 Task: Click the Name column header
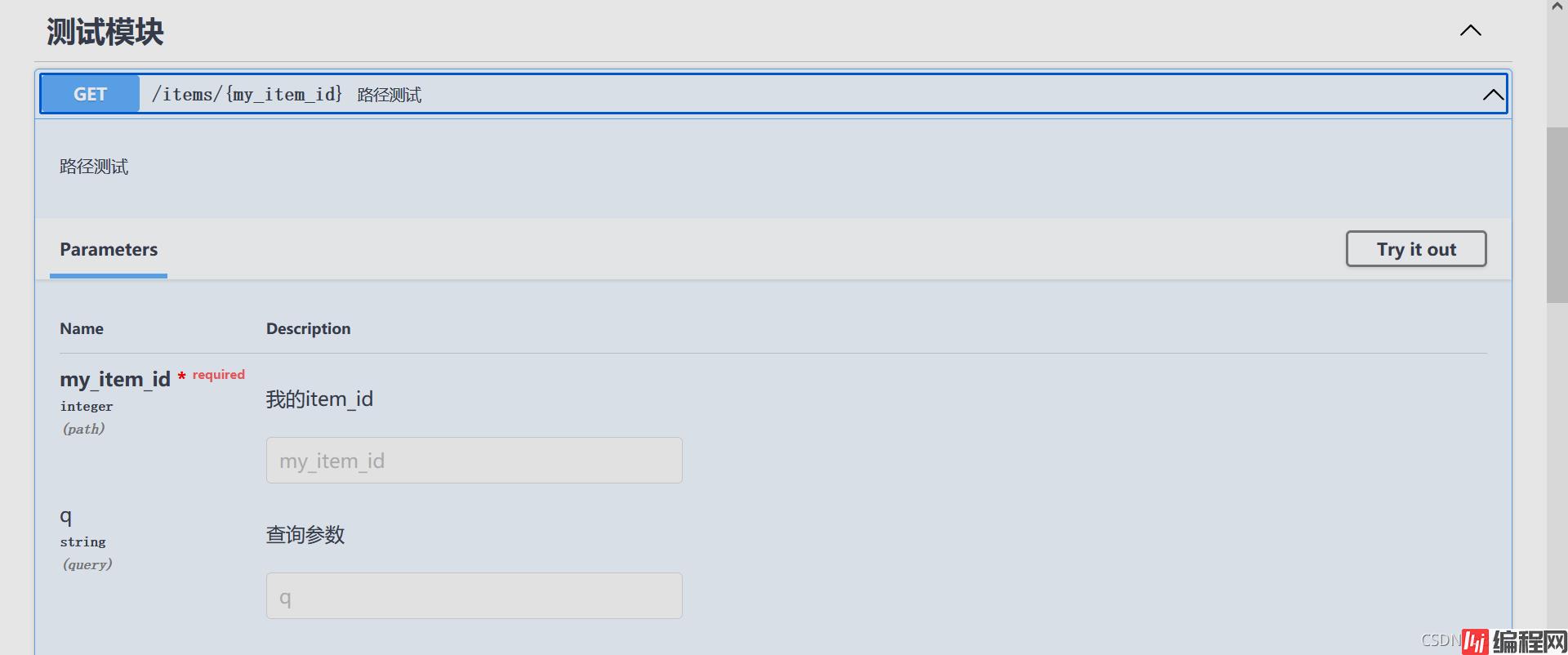point(82,329)
